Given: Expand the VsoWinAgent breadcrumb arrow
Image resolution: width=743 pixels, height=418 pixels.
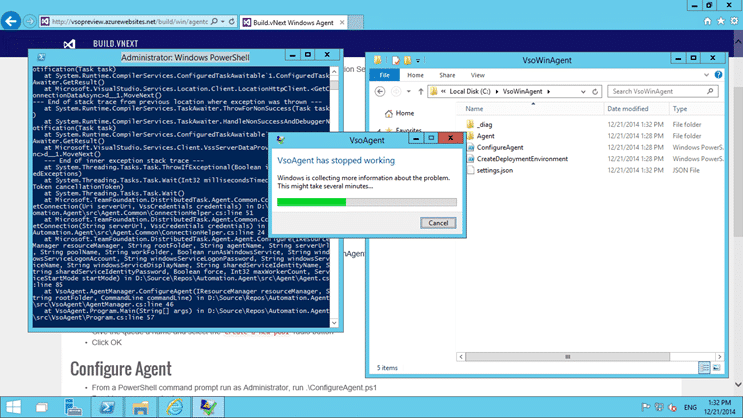Looking at the screenshot, I should 549,91.
